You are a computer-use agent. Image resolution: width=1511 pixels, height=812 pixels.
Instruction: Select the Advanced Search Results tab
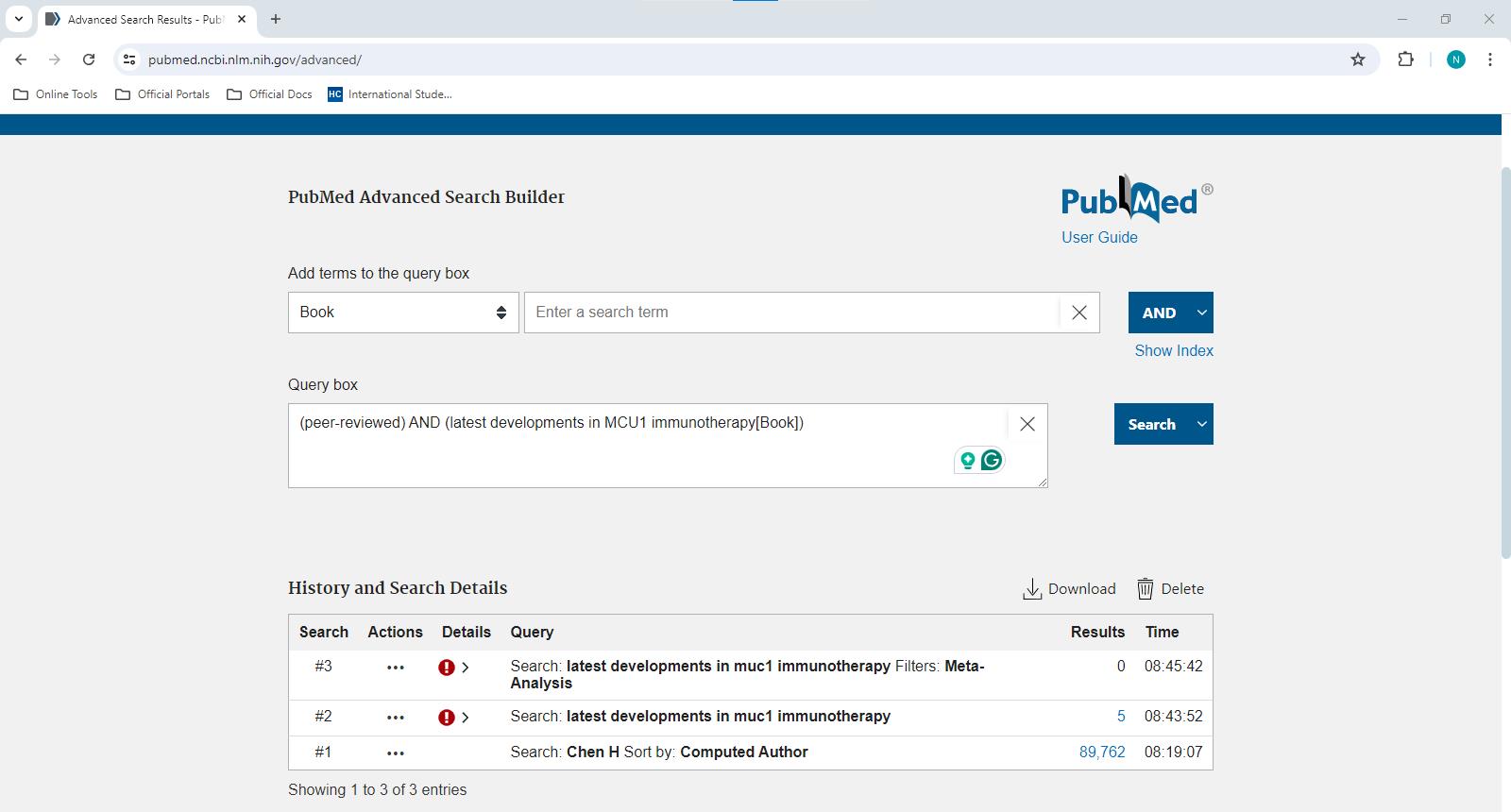tap(146, 19)
